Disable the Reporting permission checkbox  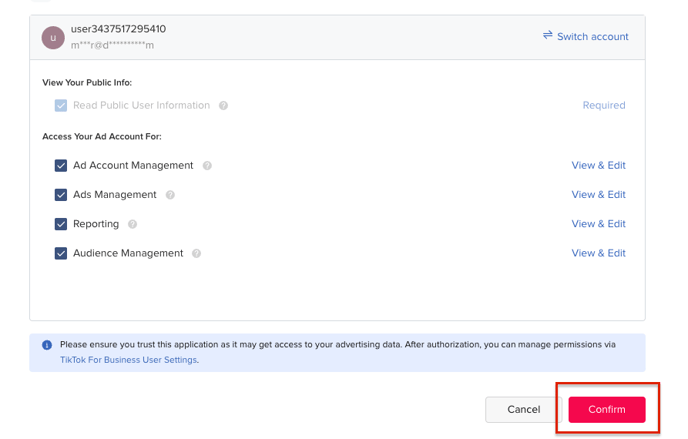click(61, 224)
